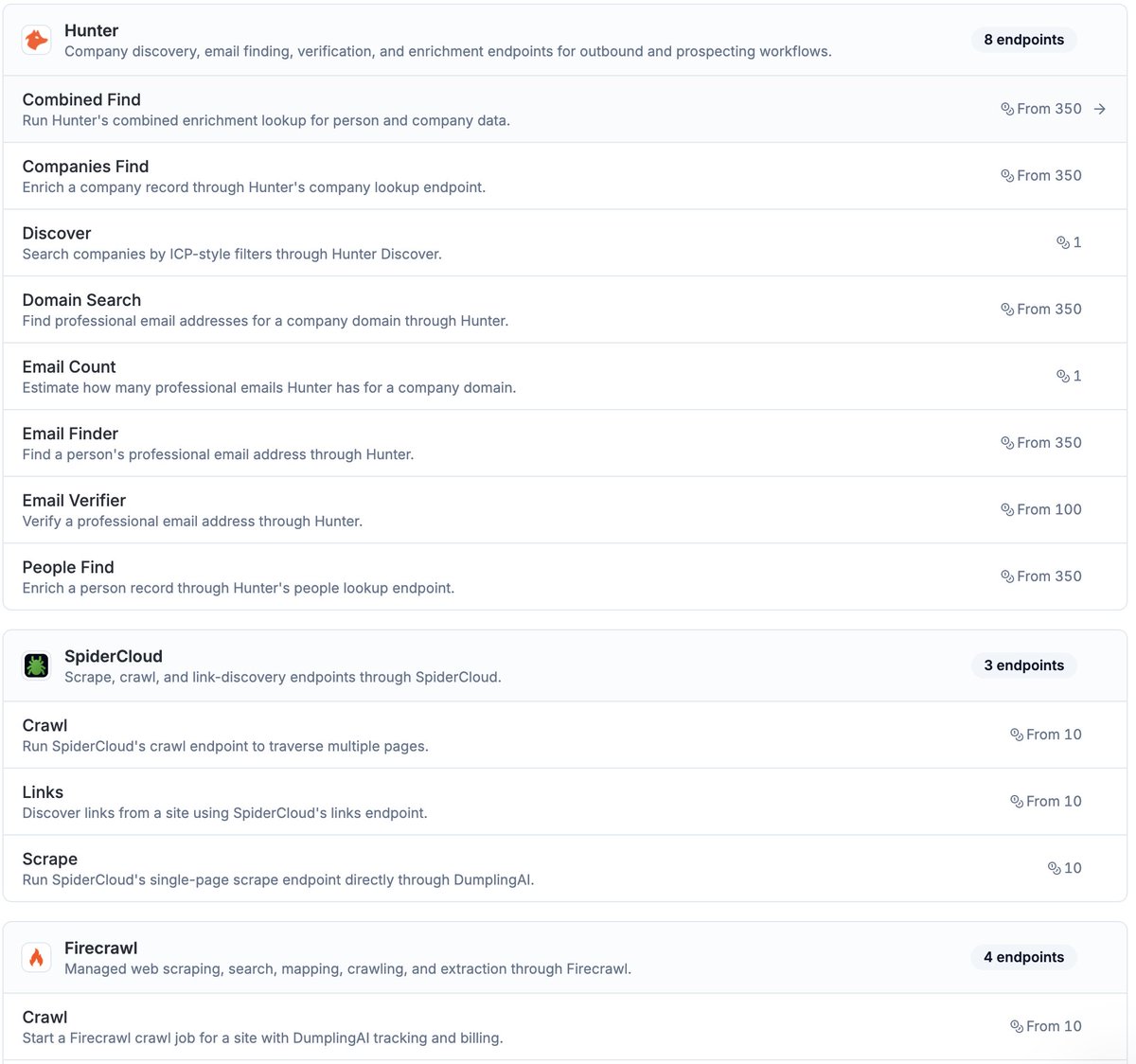Click the Hunter '8 endpoints' badge
The height and width of the screenshot is (1064, 1136).
(1023, 40)
